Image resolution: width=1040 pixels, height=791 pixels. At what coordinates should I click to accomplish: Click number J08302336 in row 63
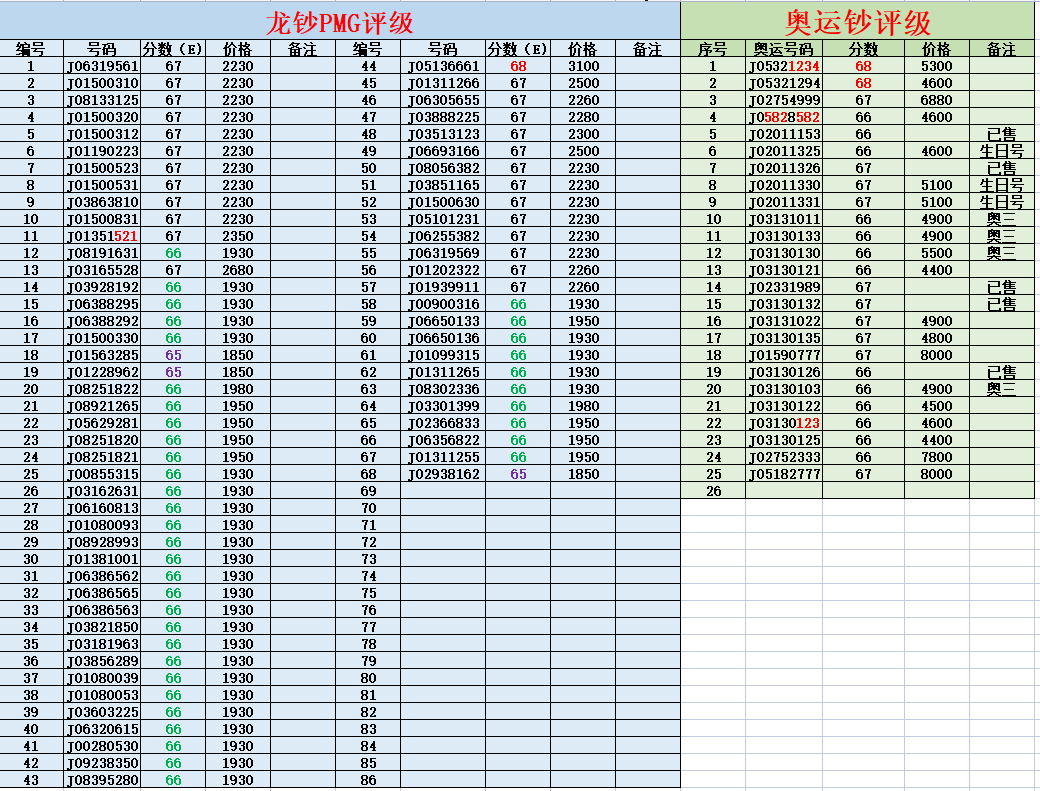tap(443, 389)
